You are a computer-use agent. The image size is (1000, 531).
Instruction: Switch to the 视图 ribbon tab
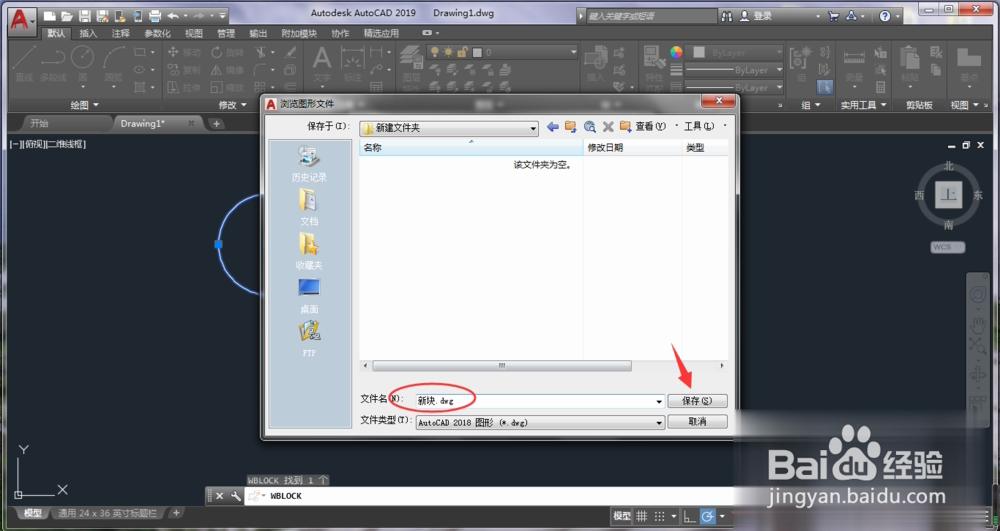pyautogui.click(x=193, y=33)
